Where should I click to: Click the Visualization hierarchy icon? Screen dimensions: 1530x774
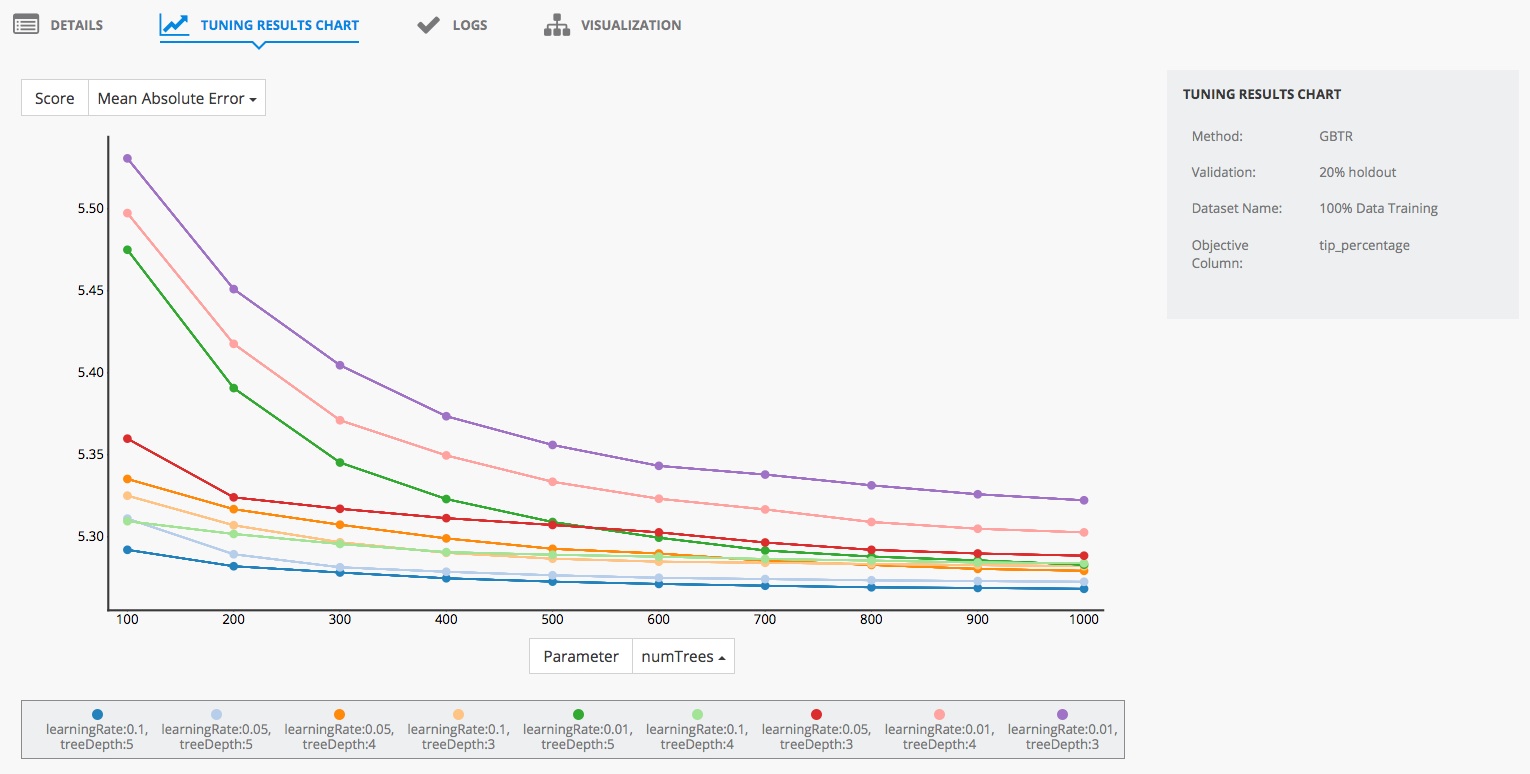click(x=556, y=25)
